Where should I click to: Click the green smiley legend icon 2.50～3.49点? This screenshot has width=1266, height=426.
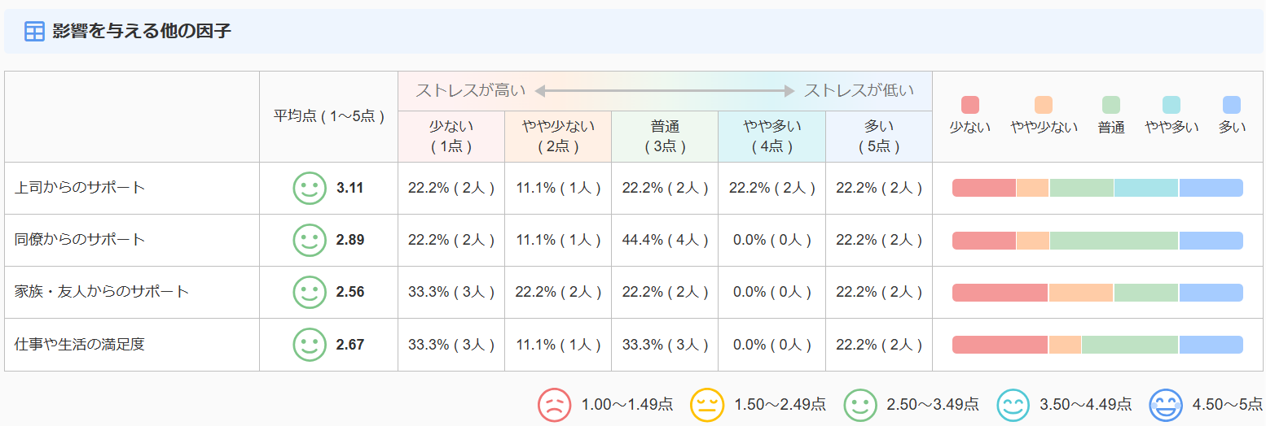point(860,404)
